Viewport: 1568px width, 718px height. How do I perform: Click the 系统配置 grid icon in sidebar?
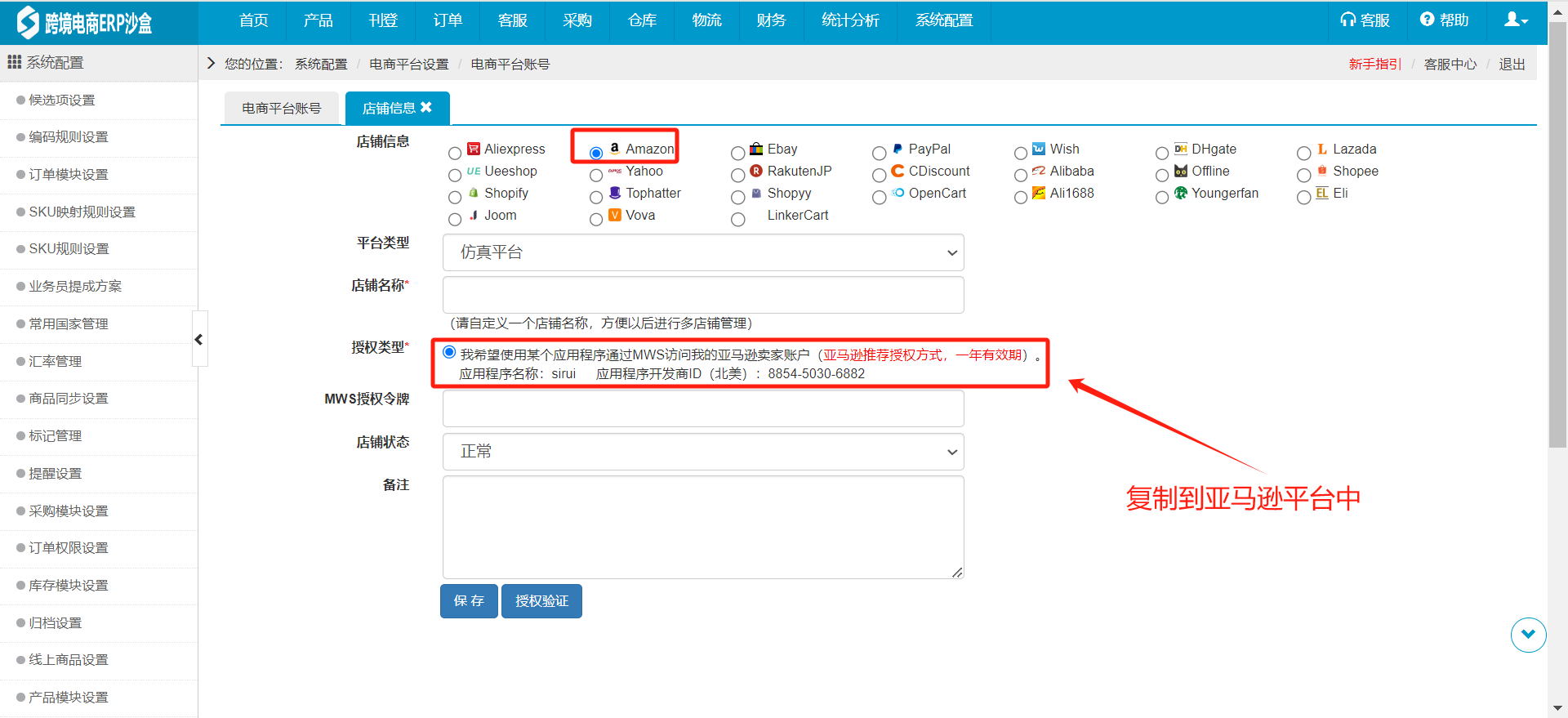pos(14,62)
